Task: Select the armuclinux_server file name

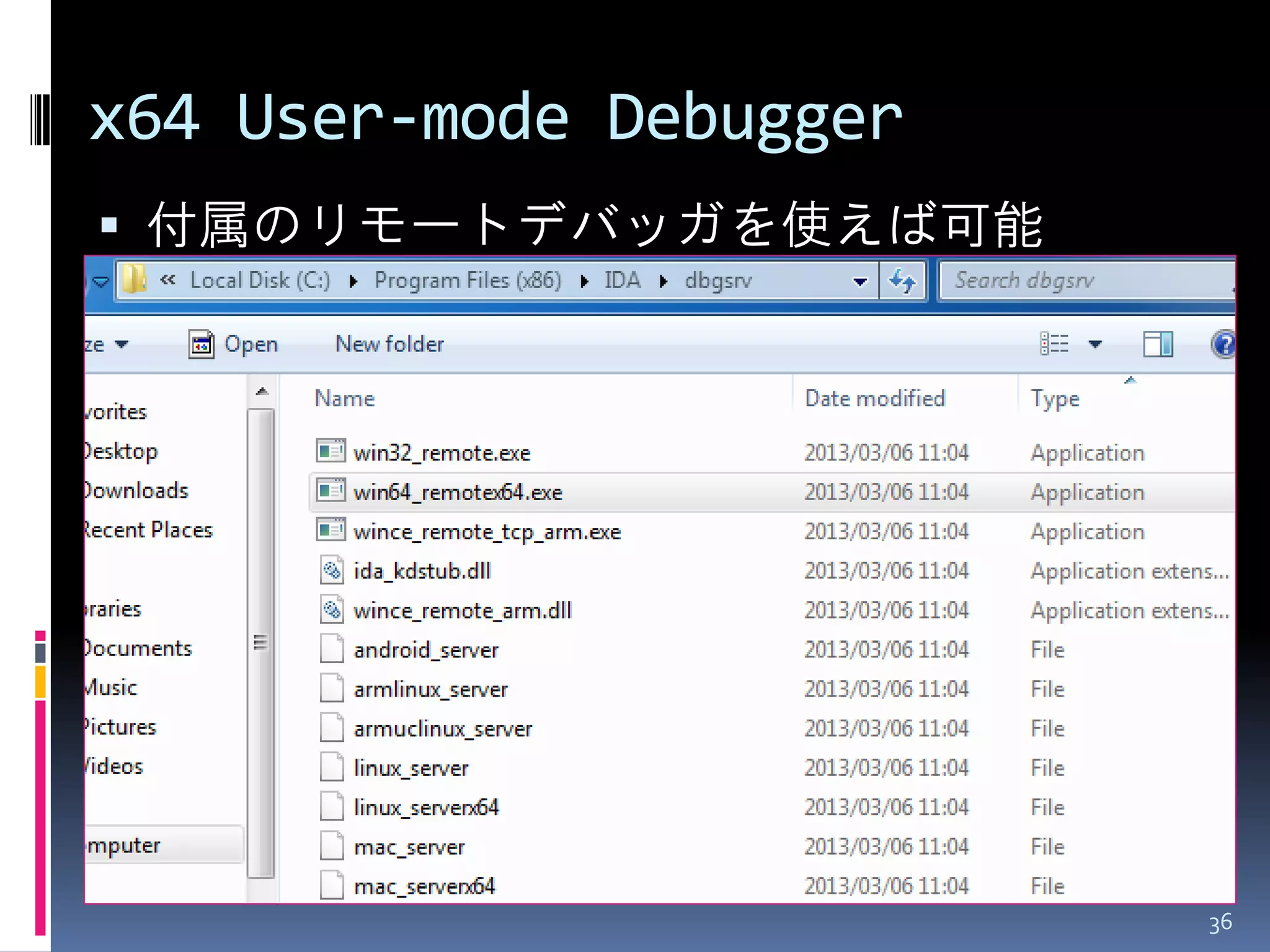Action: [x=443, y=729]
